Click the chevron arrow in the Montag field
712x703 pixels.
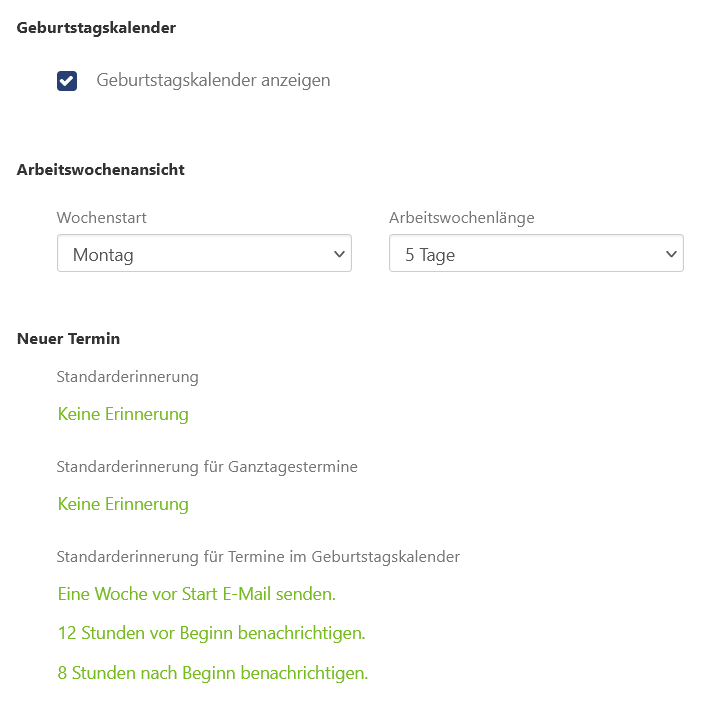point(339,254)
